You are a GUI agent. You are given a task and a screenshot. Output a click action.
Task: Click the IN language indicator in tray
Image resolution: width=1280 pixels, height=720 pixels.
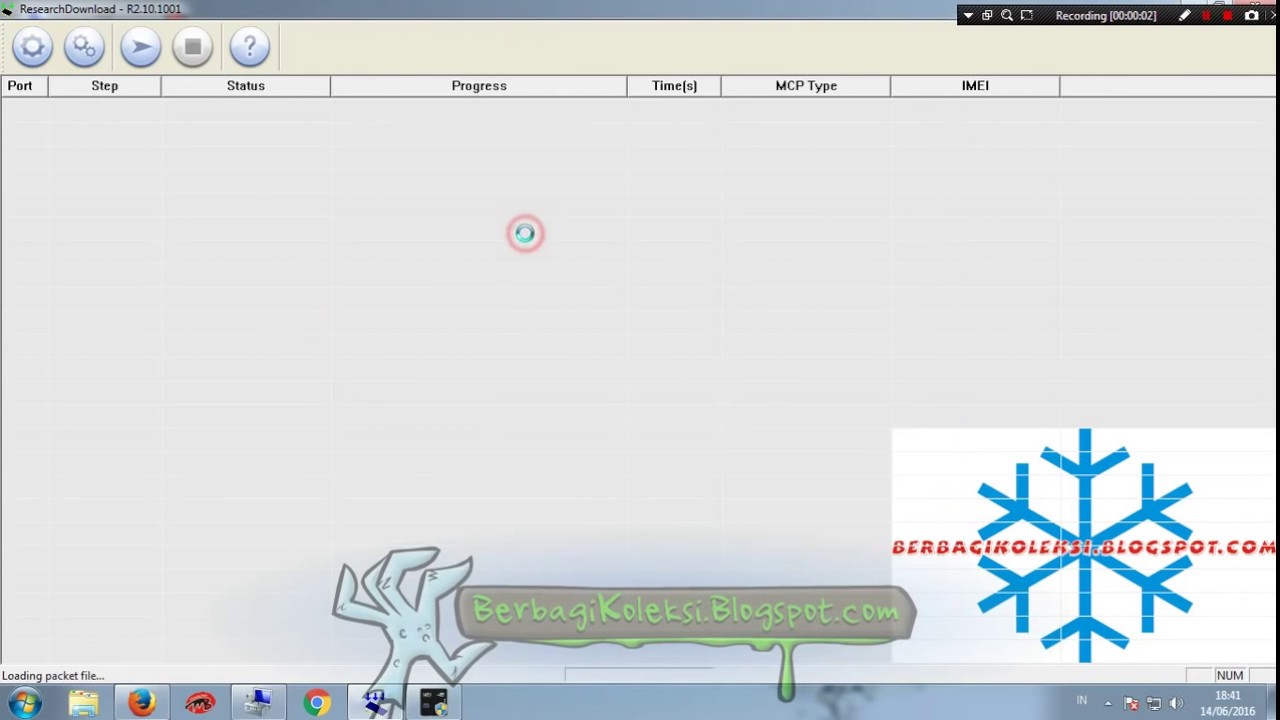pos(1082,700)
